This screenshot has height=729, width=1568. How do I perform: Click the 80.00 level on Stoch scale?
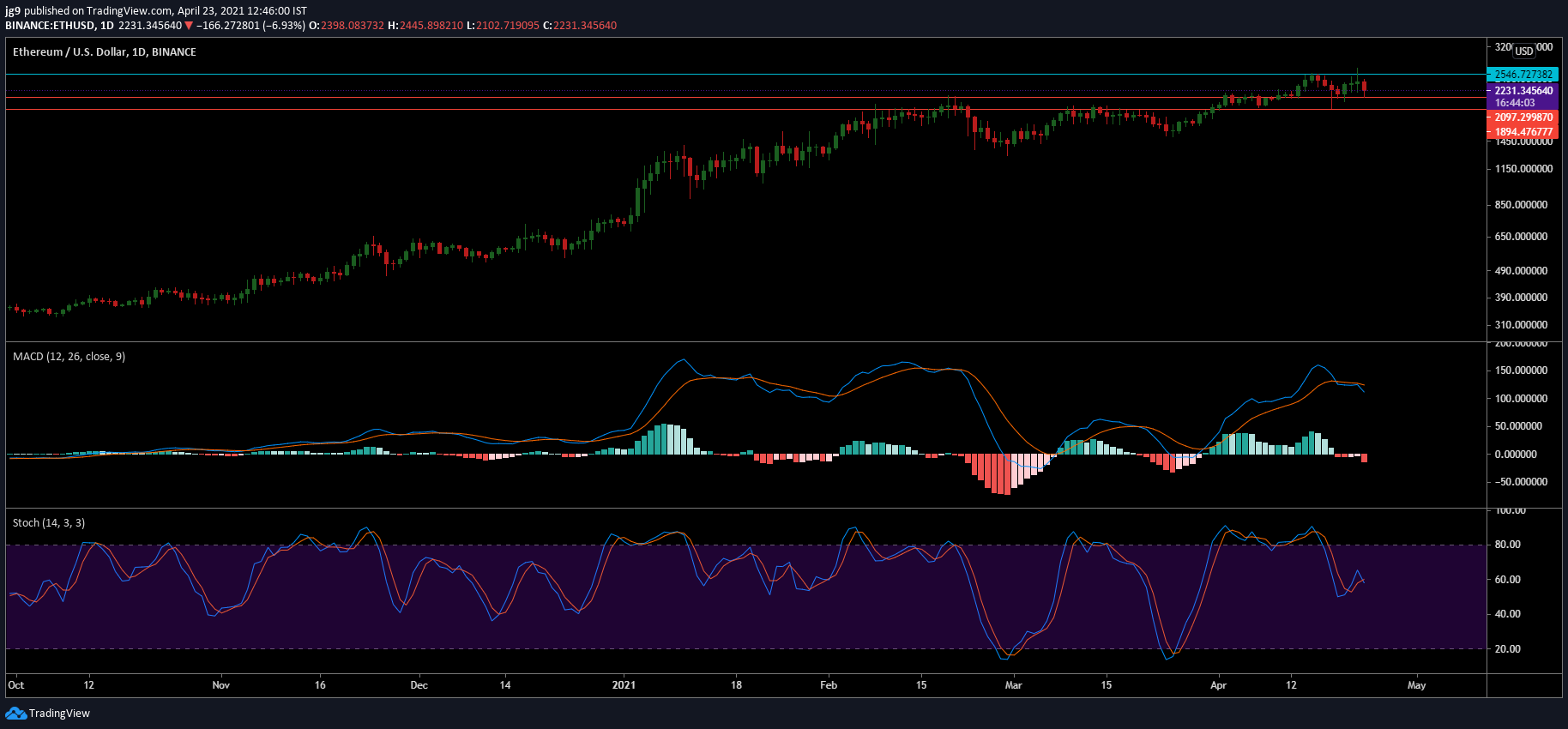pyautogui.click(x=1508, y=545)
